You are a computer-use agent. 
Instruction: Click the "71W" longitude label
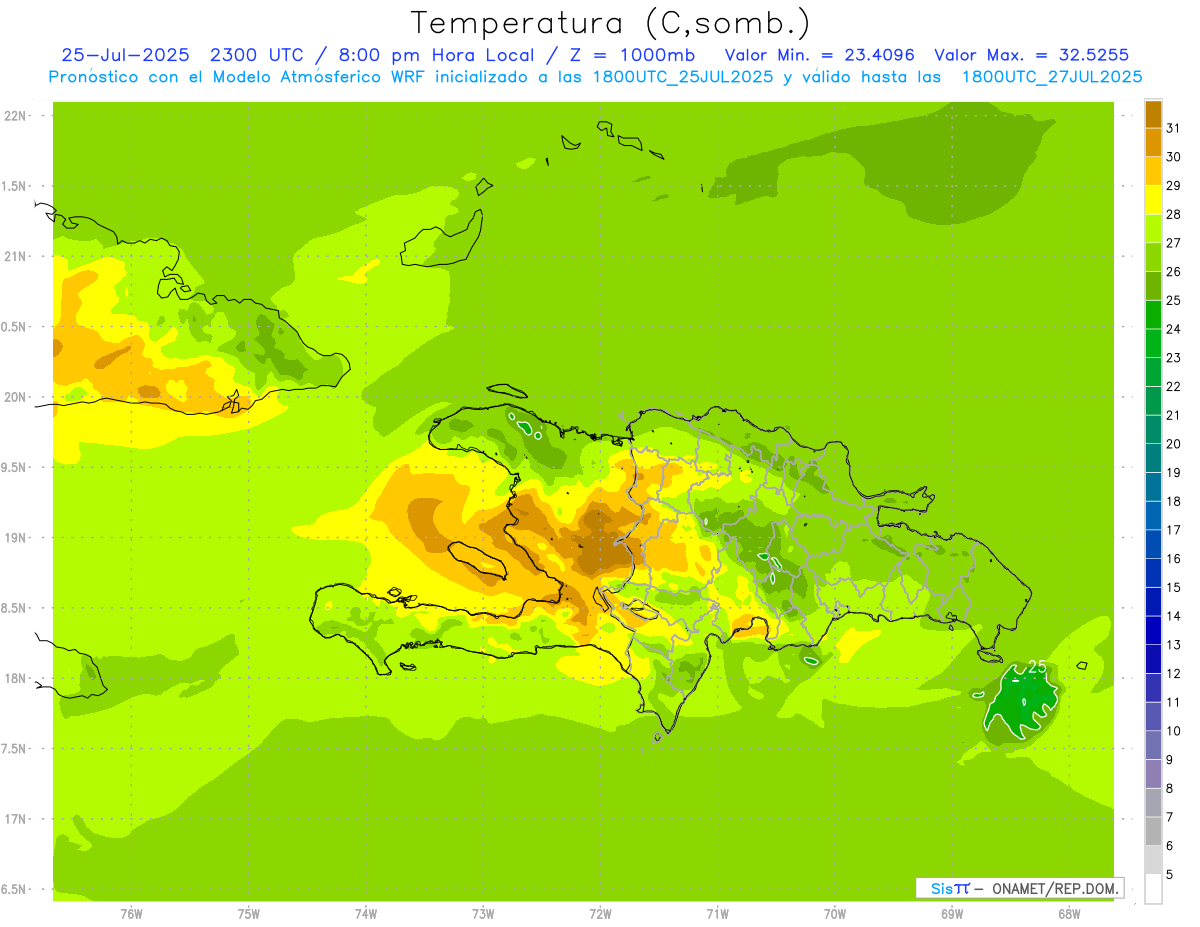tap(717, 914)
